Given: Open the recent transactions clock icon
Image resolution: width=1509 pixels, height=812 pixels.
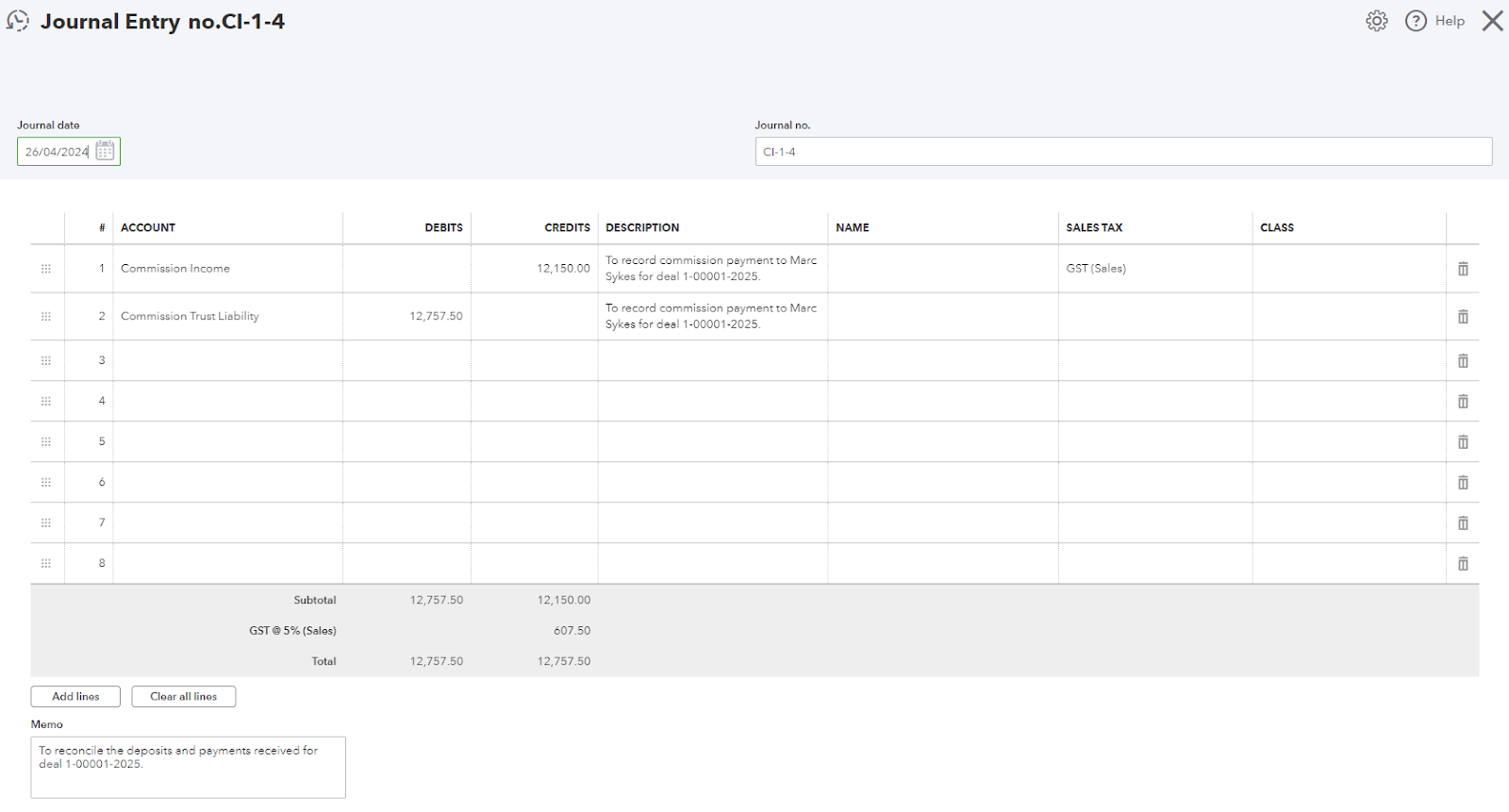Looking at the screenshot, I should pos(18,21).
